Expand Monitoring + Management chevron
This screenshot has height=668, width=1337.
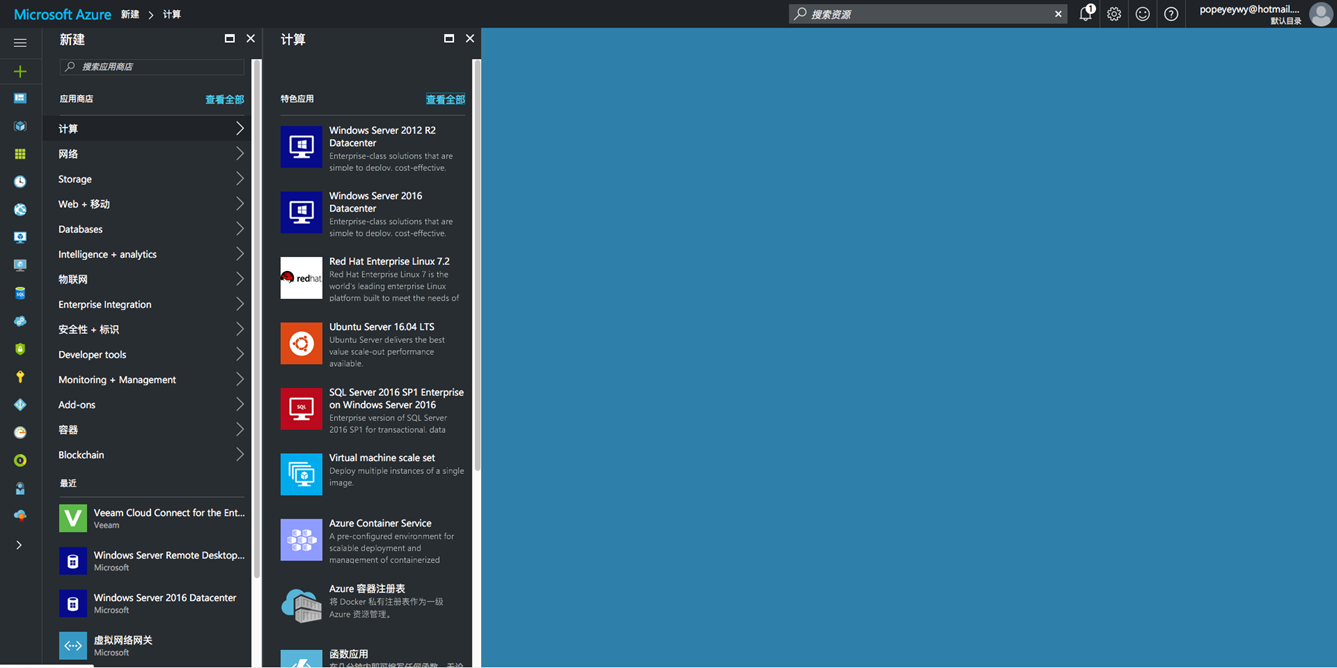tap(240, 379)
